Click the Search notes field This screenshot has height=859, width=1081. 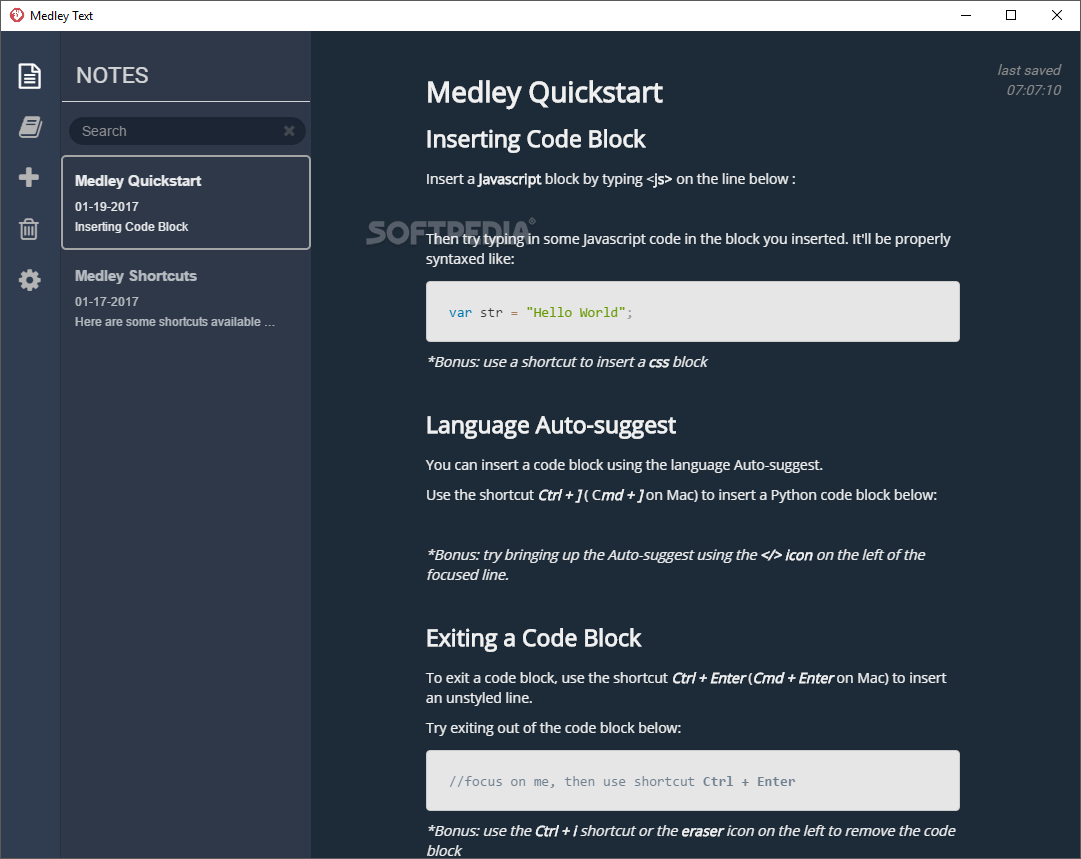187,131
